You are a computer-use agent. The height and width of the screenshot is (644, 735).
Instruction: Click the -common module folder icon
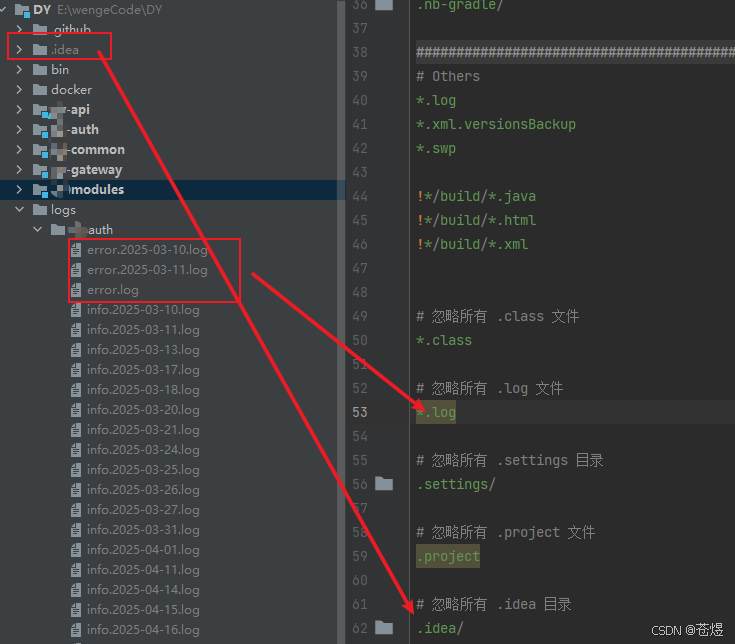[x=40, y=150]
